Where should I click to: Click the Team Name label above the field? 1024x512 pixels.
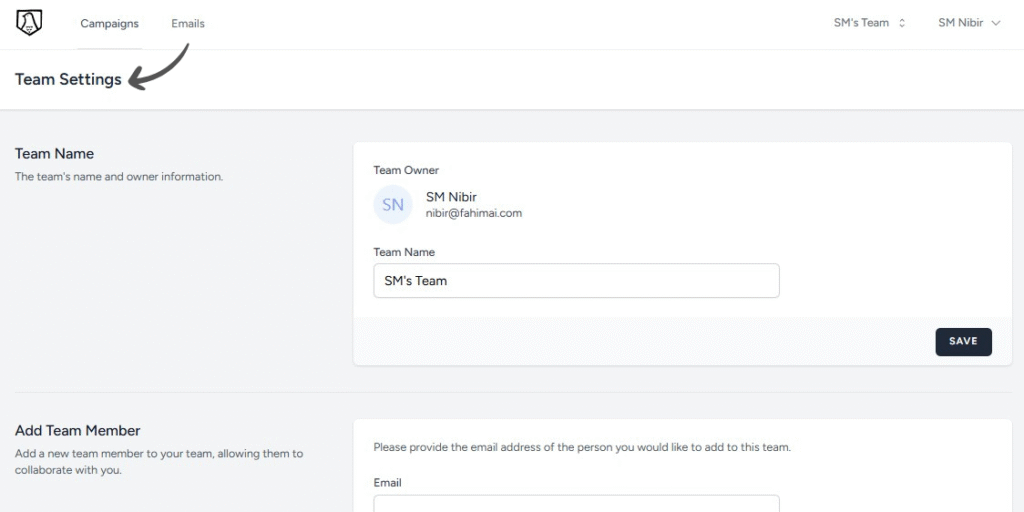(404, 253)
